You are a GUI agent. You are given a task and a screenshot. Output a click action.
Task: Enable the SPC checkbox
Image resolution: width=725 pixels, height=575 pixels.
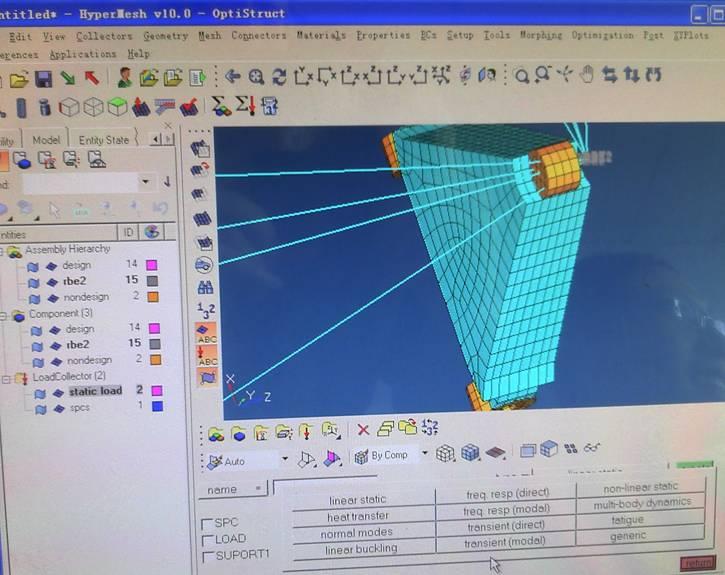[x=207, y=524]
